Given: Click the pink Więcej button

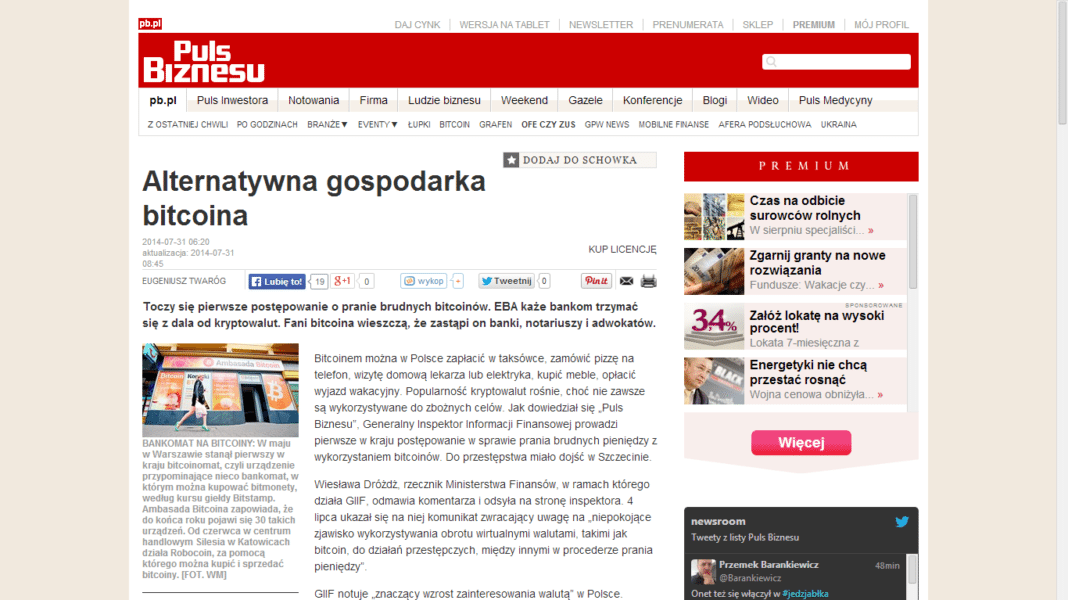Looking at the screenshot, I should coord(801,443).
